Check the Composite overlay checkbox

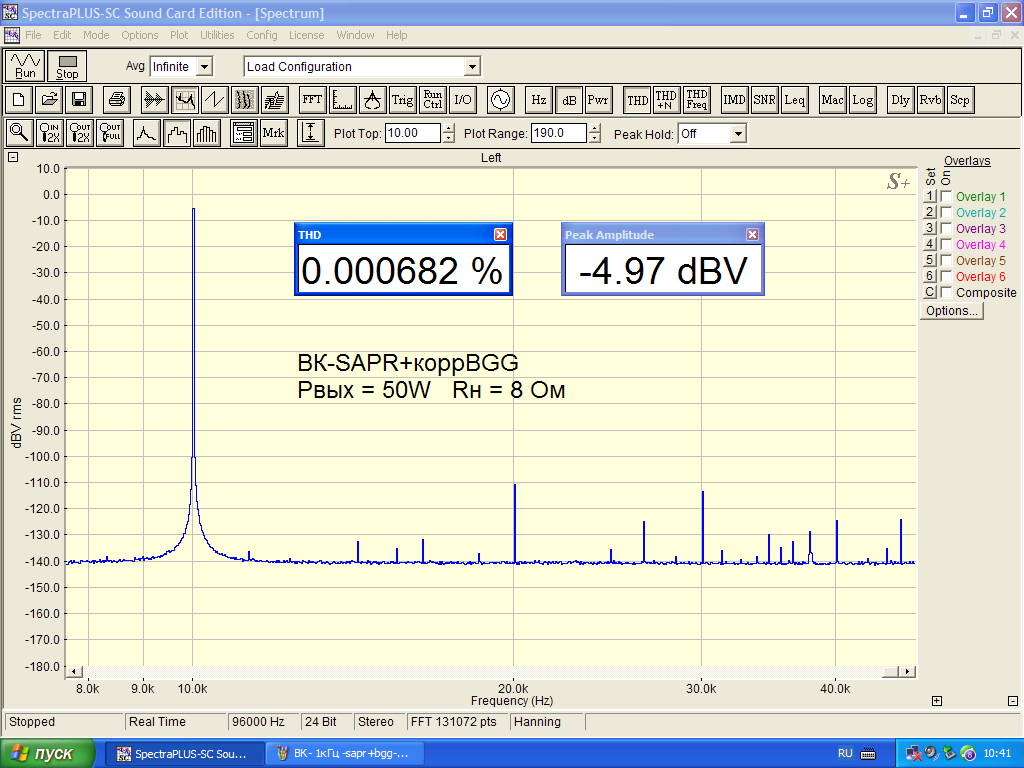click(946, 293)
